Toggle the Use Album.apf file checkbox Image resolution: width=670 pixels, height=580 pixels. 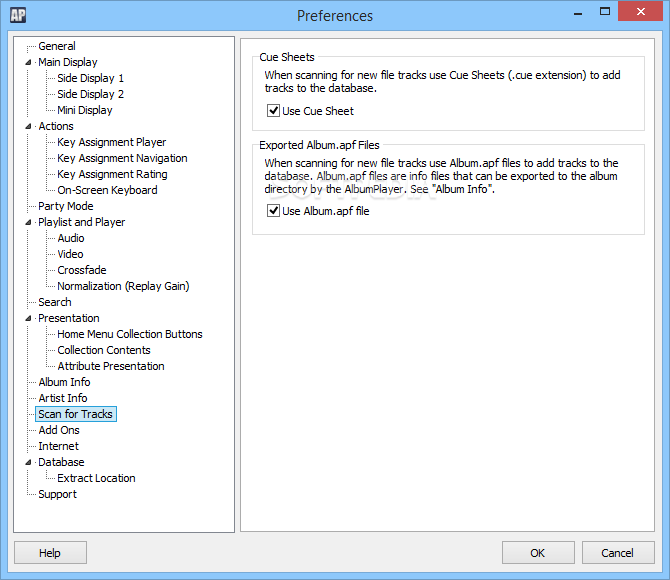tap(273, 211)
